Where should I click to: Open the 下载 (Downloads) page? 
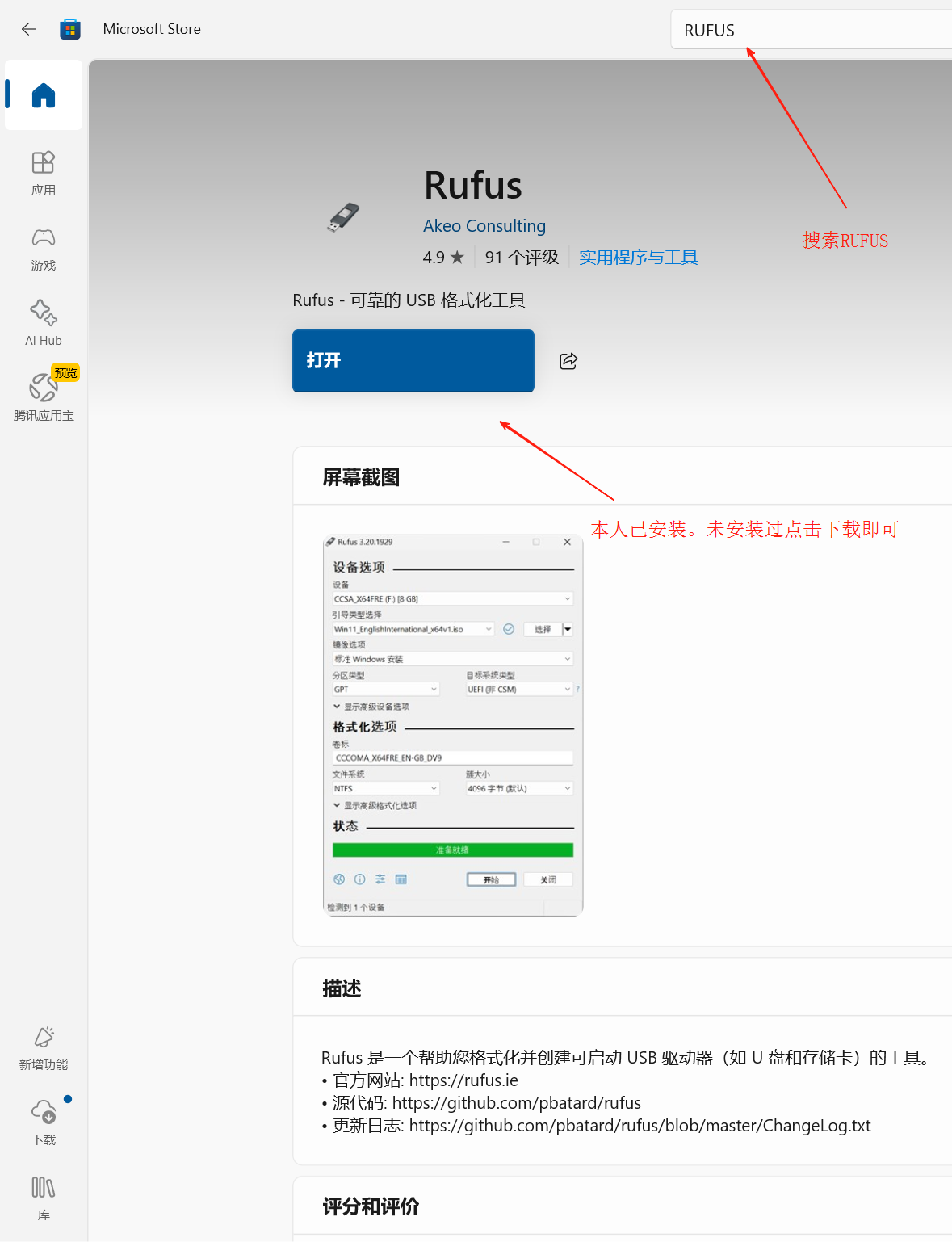coord(44,1122)
